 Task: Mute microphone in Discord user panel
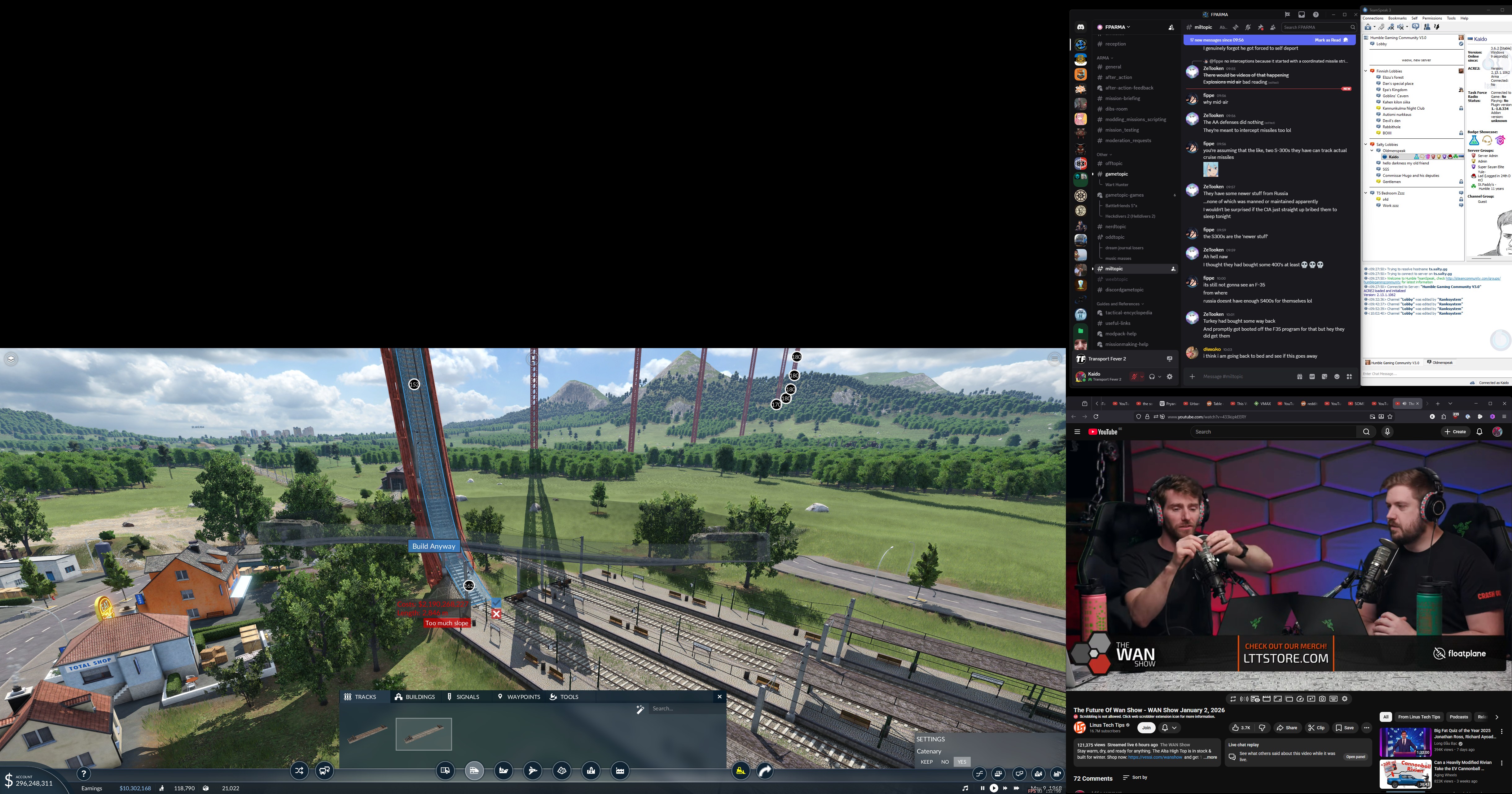pyautogui.click(x=1135, y=377)
